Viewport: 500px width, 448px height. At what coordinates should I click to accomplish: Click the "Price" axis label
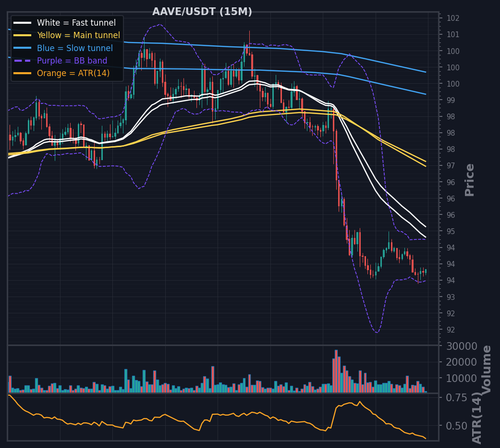coord(469,180)
